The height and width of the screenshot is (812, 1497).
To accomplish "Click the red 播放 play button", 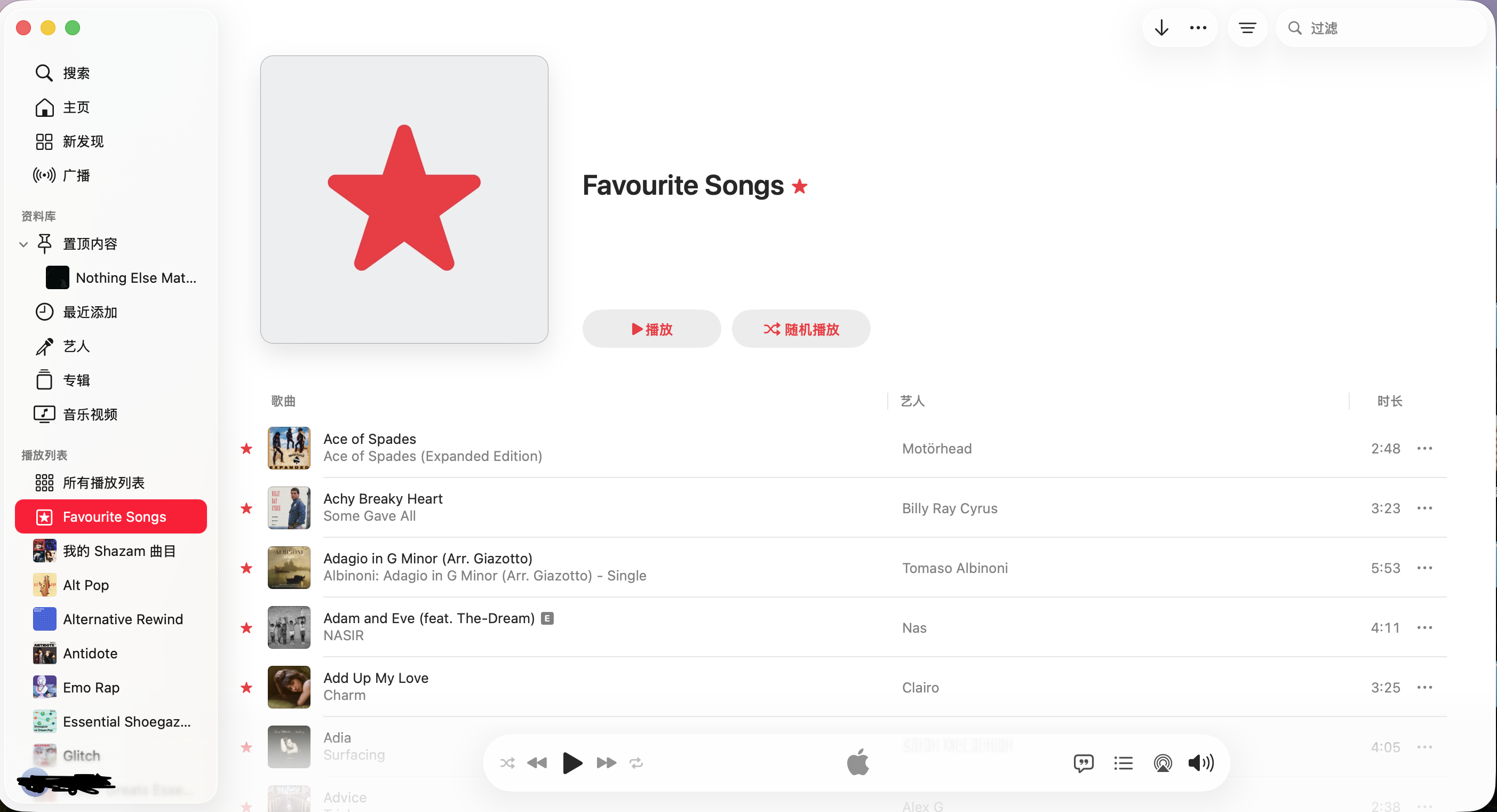I will point(651,329).
